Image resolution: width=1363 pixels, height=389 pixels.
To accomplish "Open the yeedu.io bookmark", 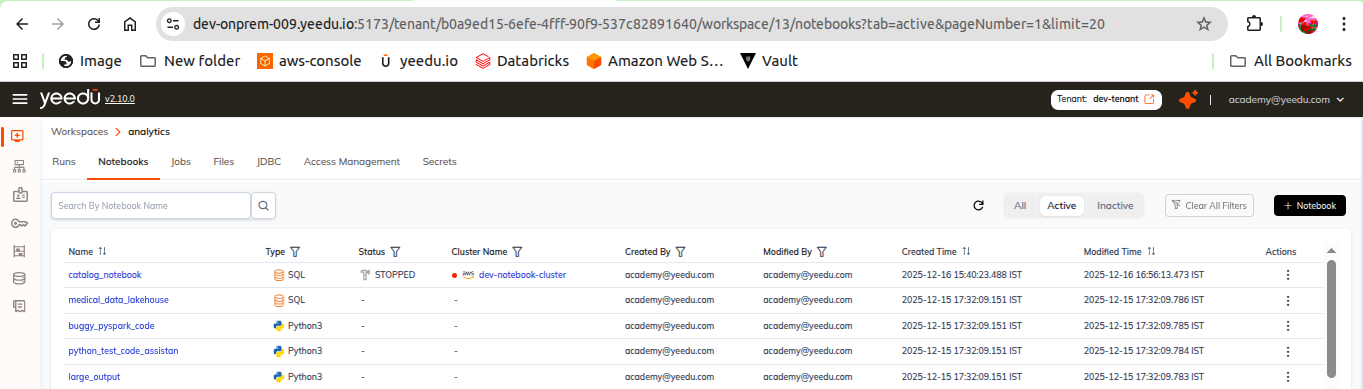I will click(418, 61).
